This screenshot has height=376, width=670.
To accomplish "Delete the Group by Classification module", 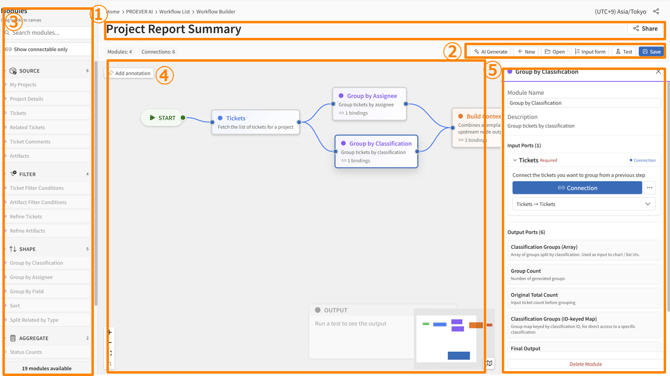I will point(585,364).
